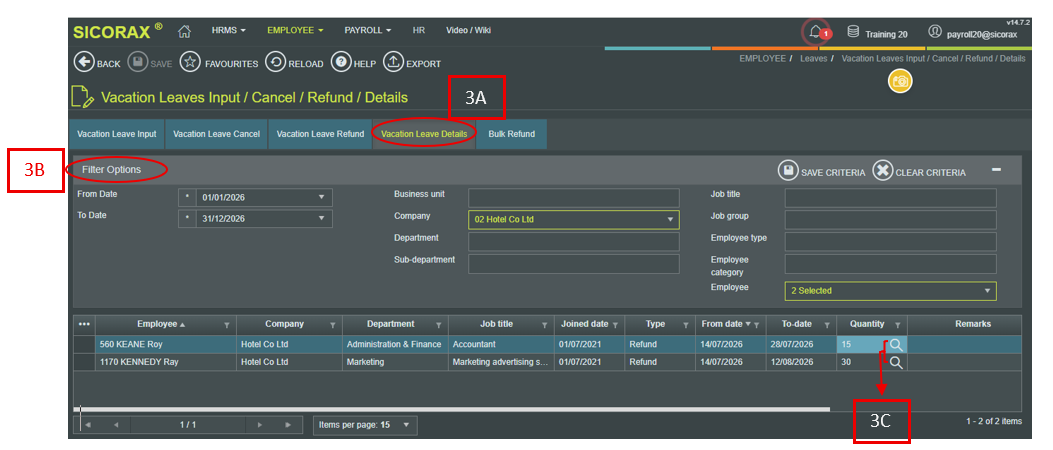
Task: Add page to Favourites star
Action: click(x=191, y=62)
